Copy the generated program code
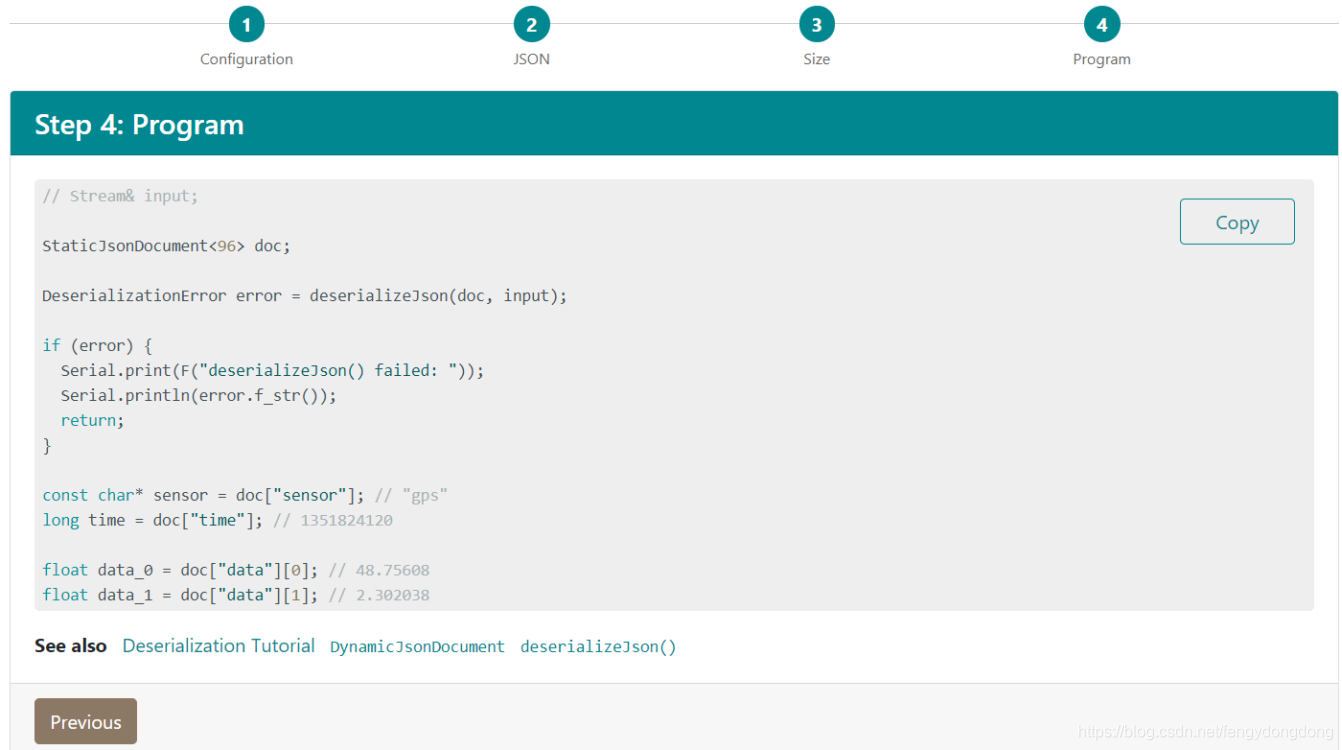Viewport: 1342px width, 750px height. pyautogui.click(x=1237, y=221)
